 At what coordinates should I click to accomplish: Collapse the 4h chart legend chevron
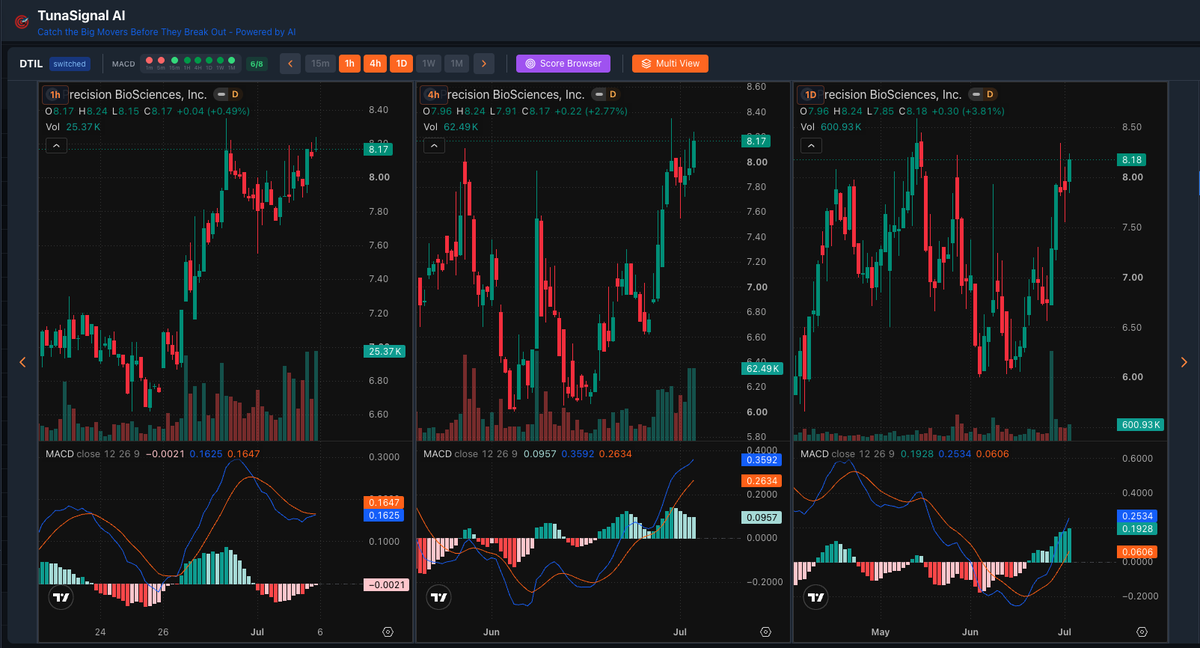point(433,145)
